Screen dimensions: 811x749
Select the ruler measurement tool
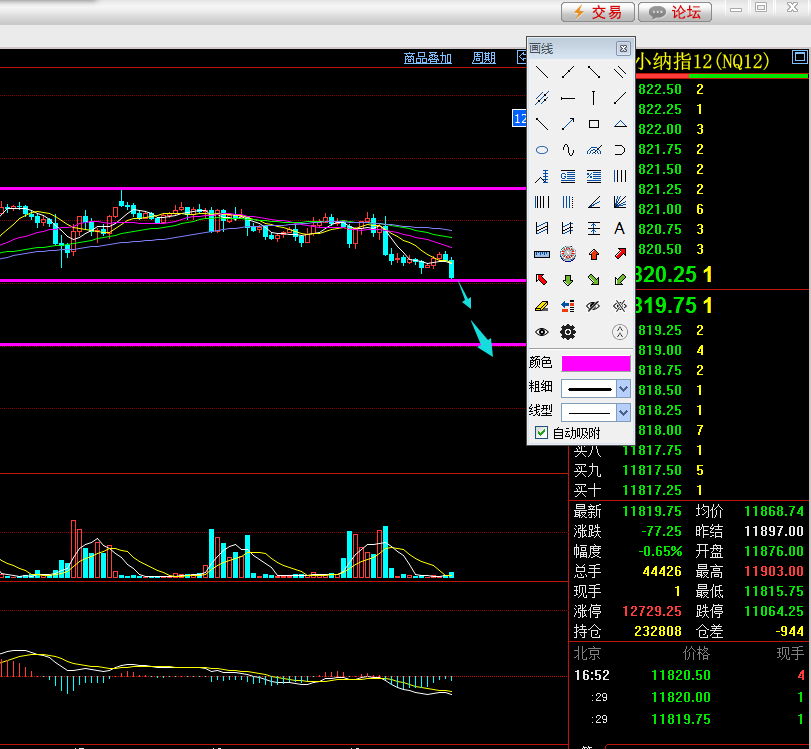click(542, 254)
